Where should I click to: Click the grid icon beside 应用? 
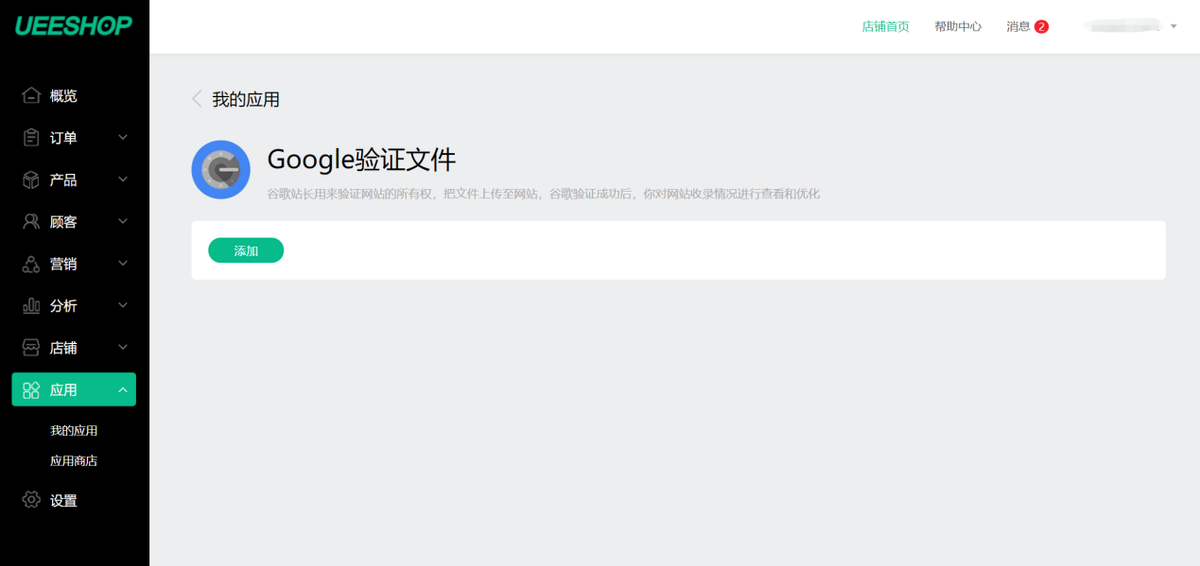point(31,390)
